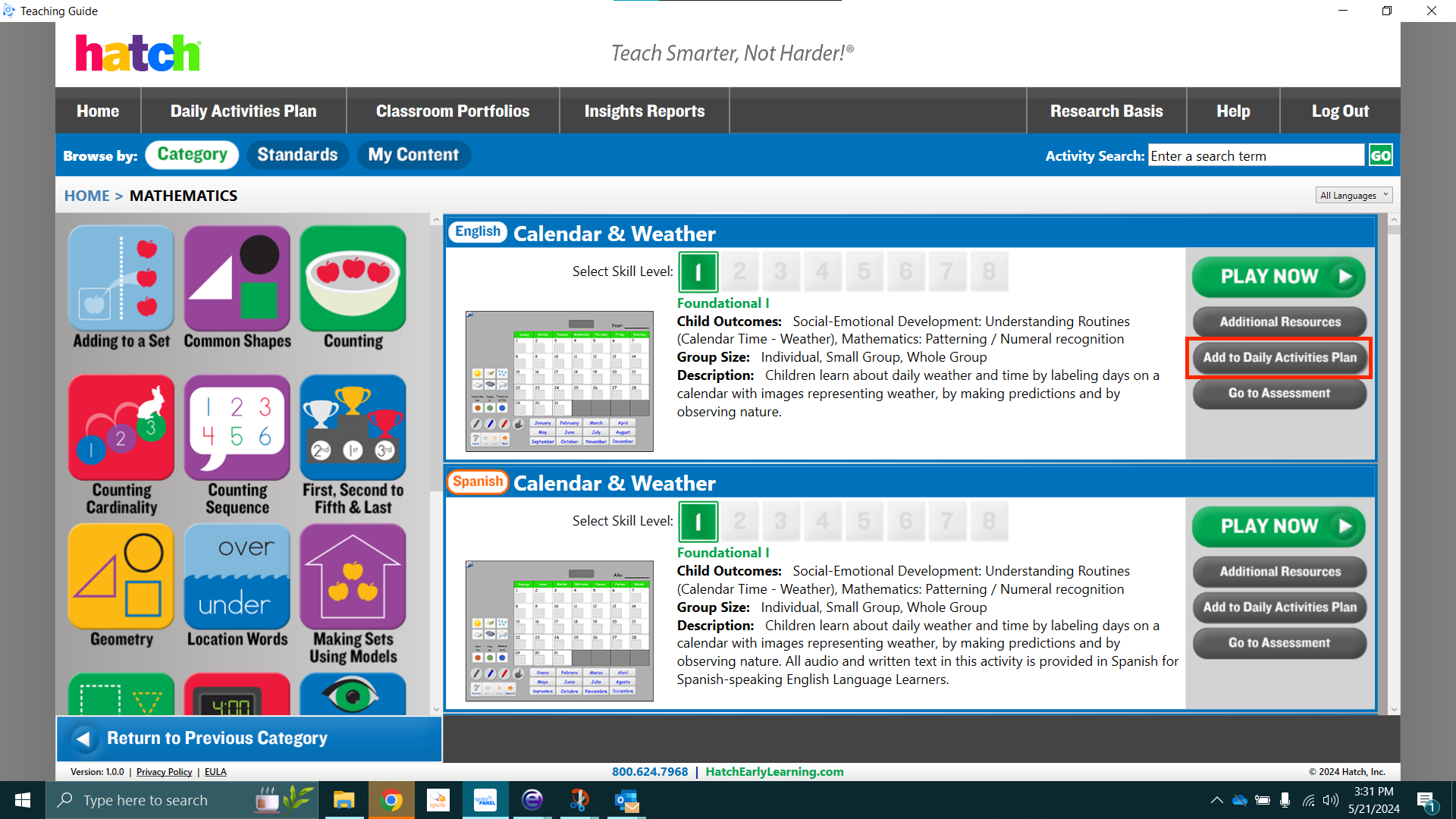1456x819 pixels.
Task: Click the back arrow beside Return to Previous Category
Action: coord(83,739)
